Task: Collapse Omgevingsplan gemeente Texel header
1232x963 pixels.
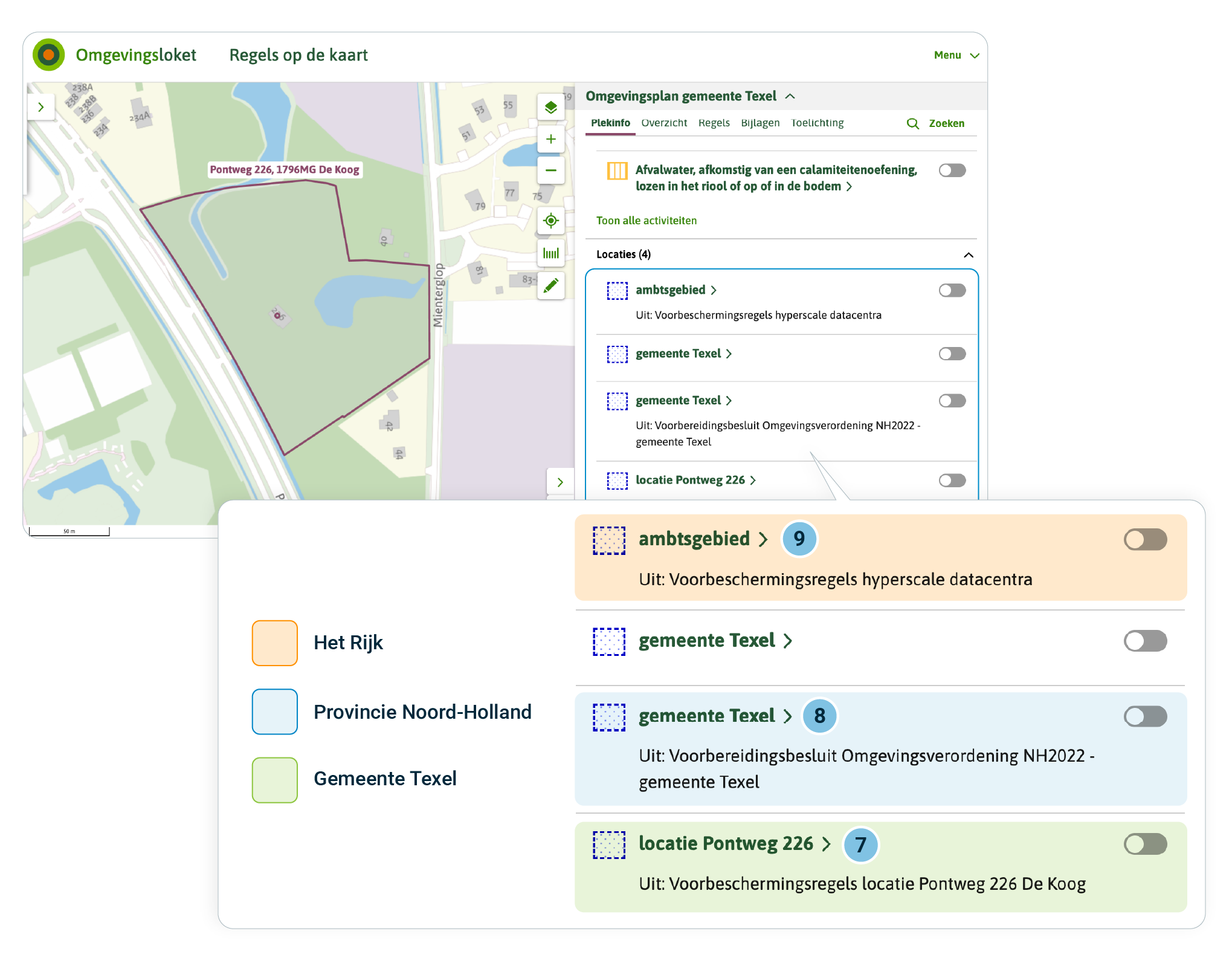Action: pos(790,96)
